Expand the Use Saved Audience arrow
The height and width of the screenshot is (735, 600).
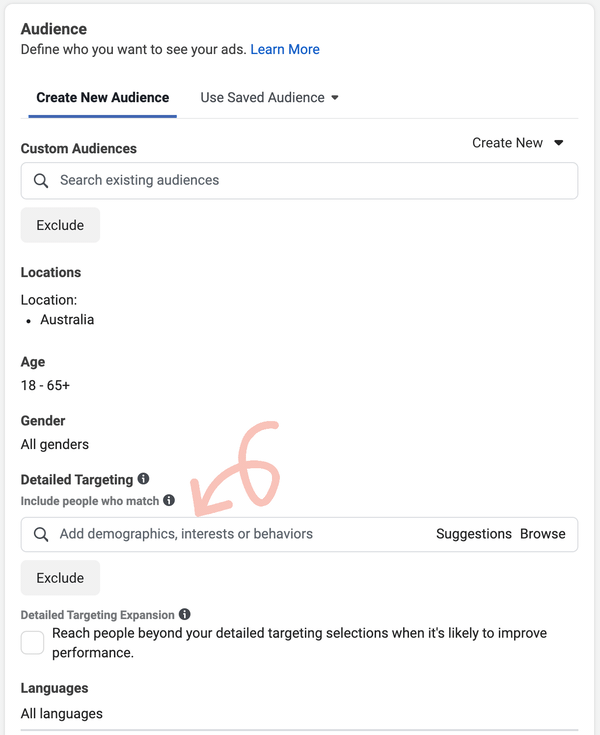(335, 98)
